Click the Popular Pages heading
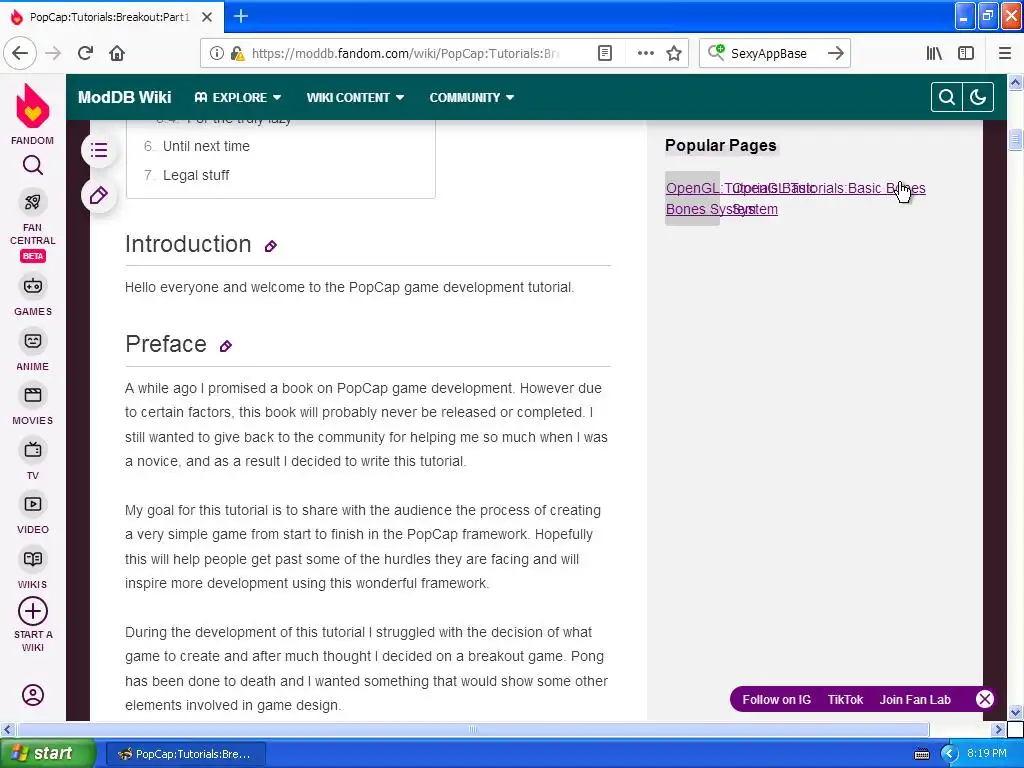Image resolution: width=1024 pixels, height=768 pixels. [x=720, y=146]
